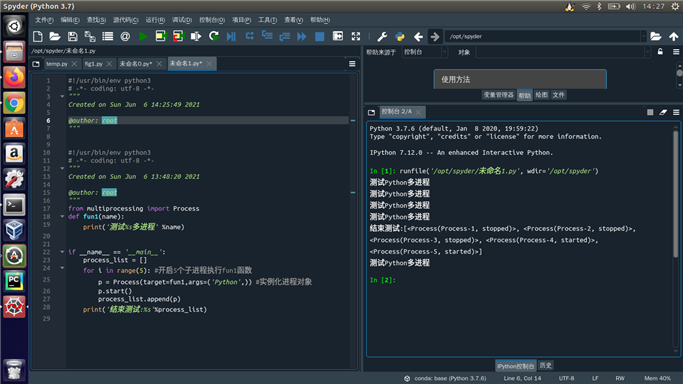The height and width of the screenshot is (384, 683).
Task: Start debugging the file
Action: (231, 37)
